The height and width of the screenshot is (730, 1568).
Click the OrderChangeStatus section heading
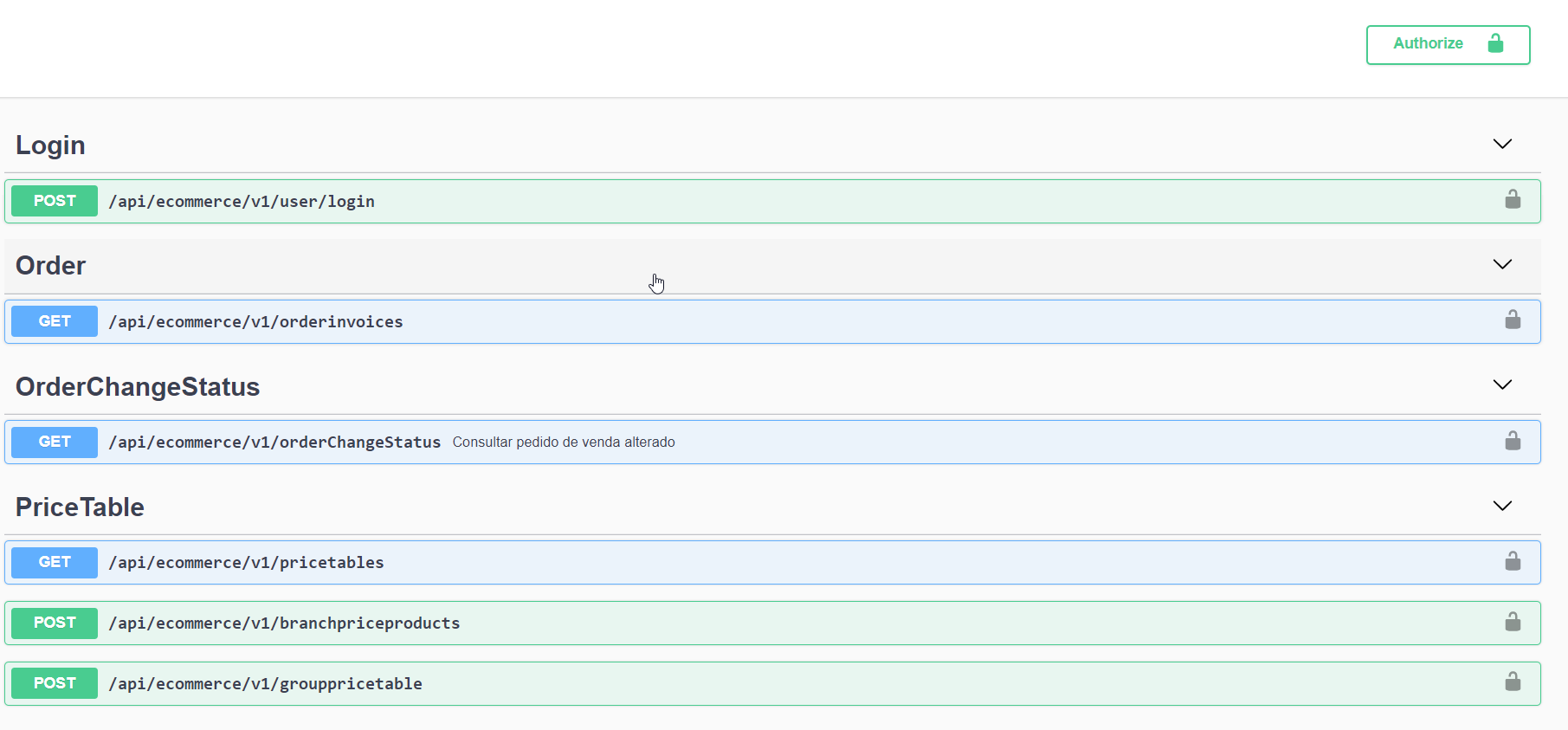click(x=138, y=387)
